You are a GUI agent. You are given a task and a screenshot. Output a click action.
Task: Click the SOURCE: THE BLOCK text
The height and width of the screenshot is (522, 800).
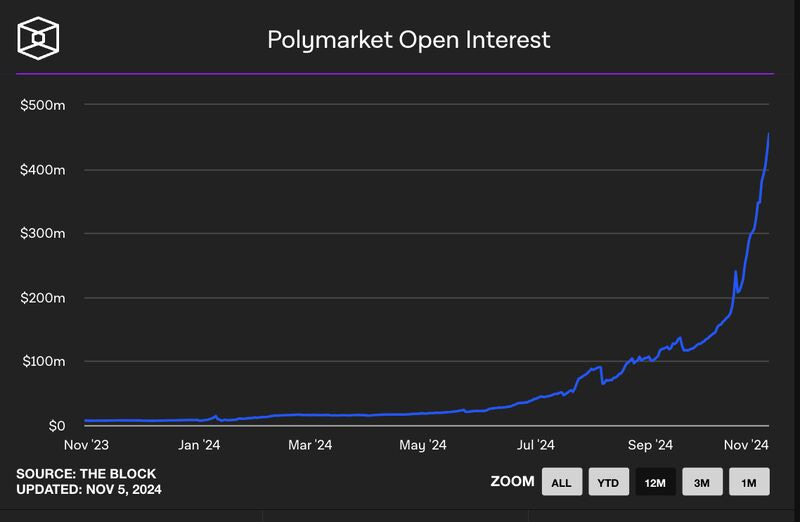[x=86, y=474]
